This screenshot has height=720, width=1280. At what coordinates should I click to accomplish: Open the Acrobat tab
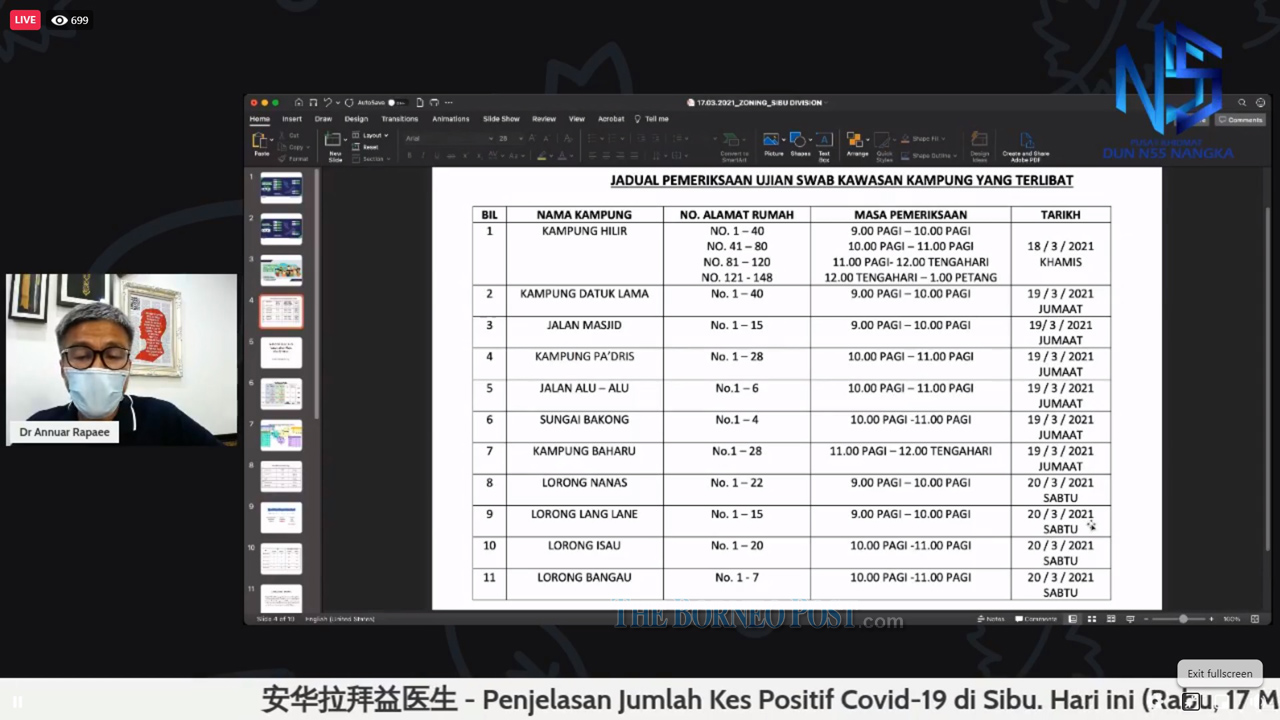tap(611, 119)
